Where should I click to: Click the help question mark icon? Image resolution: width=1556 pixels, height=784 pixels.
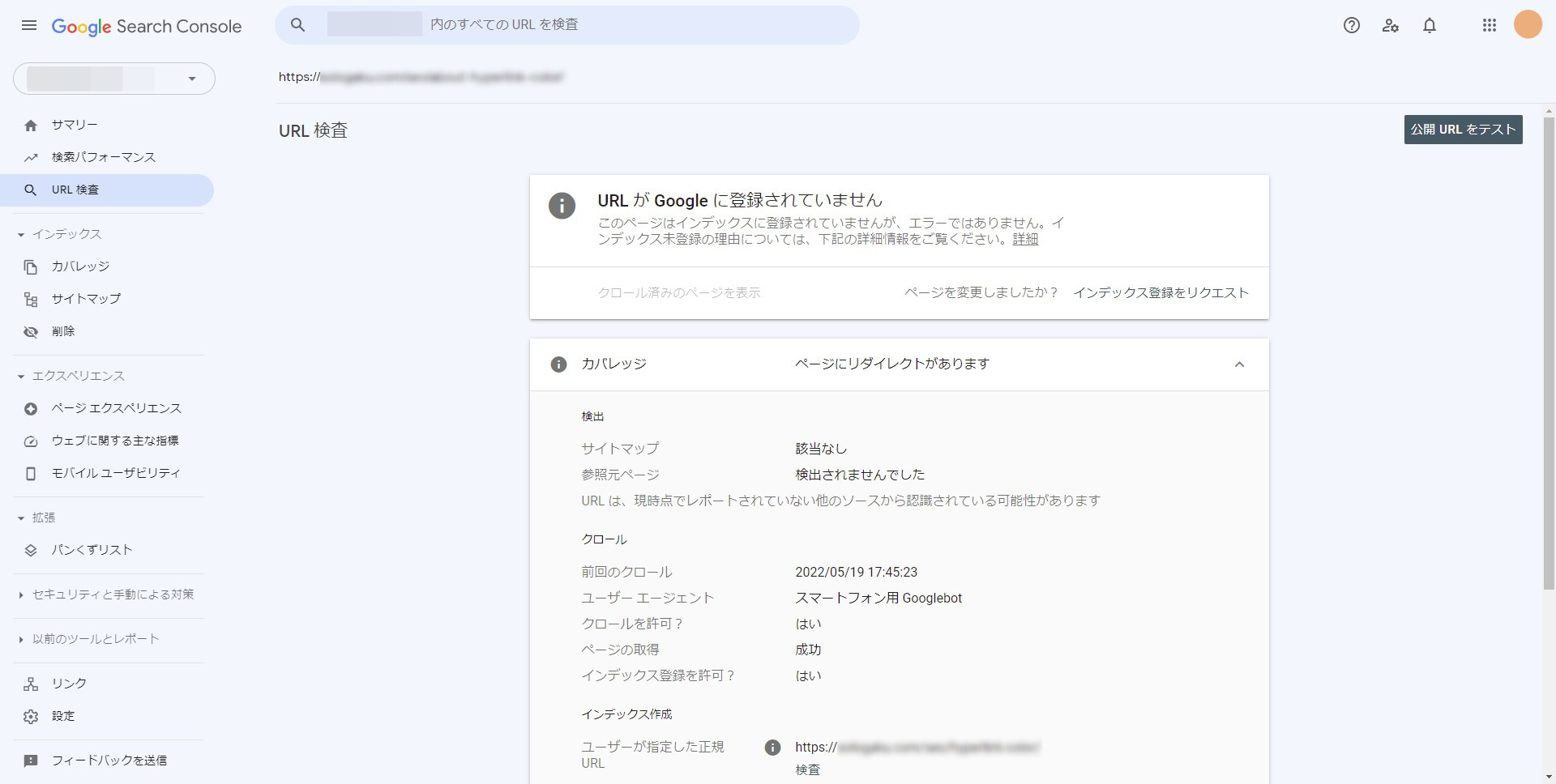(x=1351, y=26)
